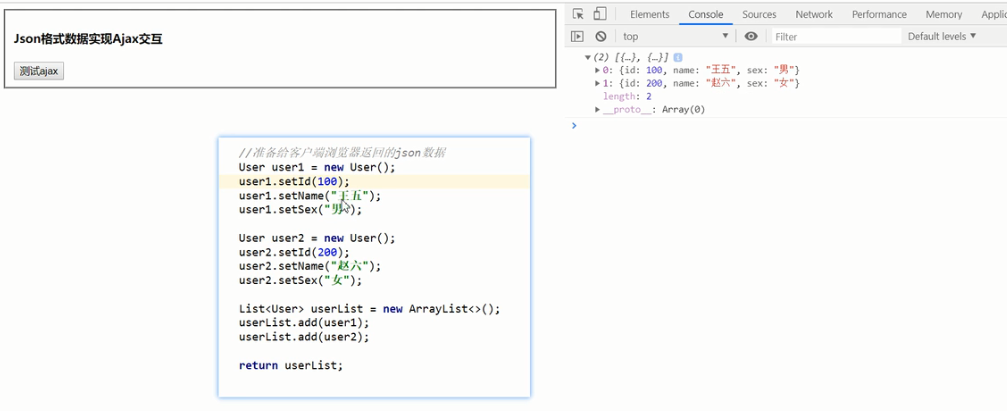
Task: Click the length: 2 property
Action: 627,96
